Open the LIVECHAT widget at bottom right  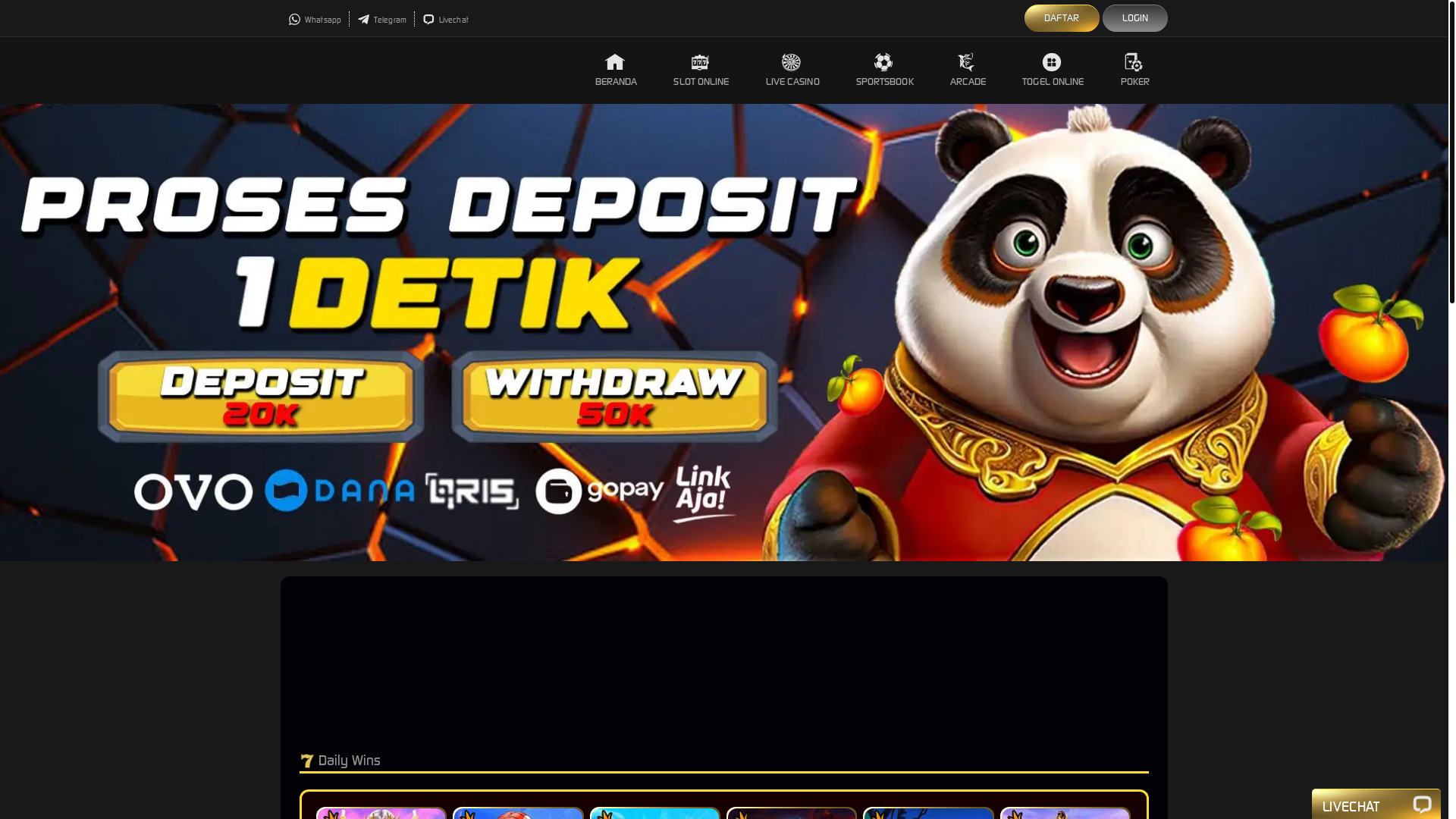1376,805
